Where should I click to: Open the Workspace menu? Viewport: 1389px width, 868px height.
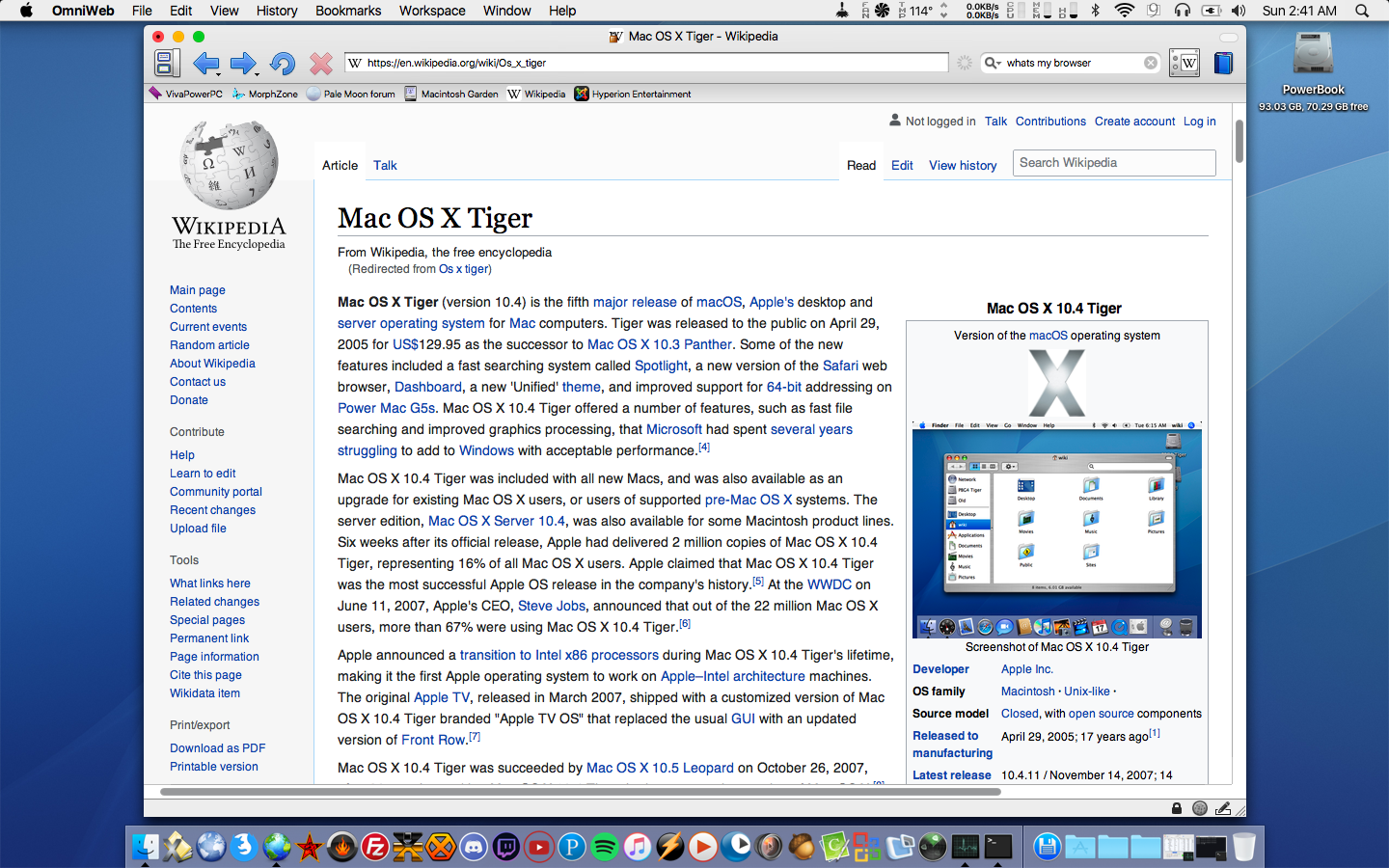pos(432,11)
